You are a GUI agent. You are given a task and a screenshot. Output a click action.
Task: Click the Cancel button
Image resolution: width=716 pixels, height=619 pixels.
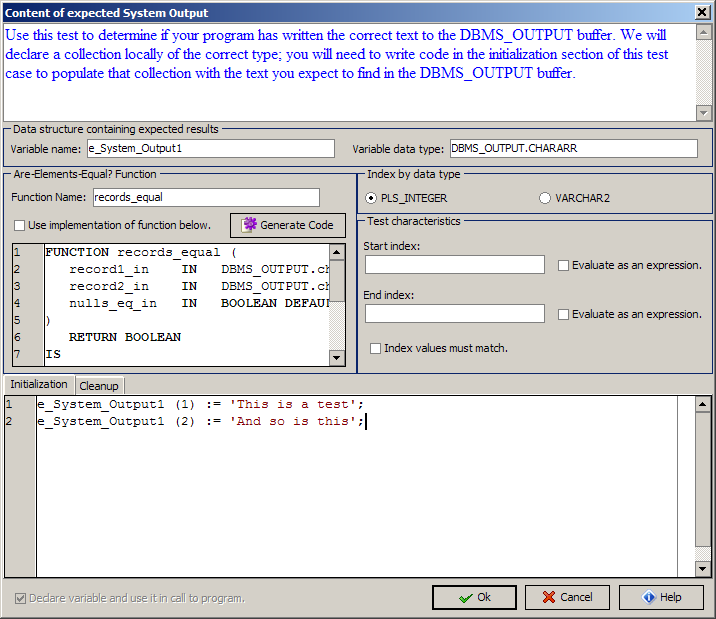click(566, 597)
